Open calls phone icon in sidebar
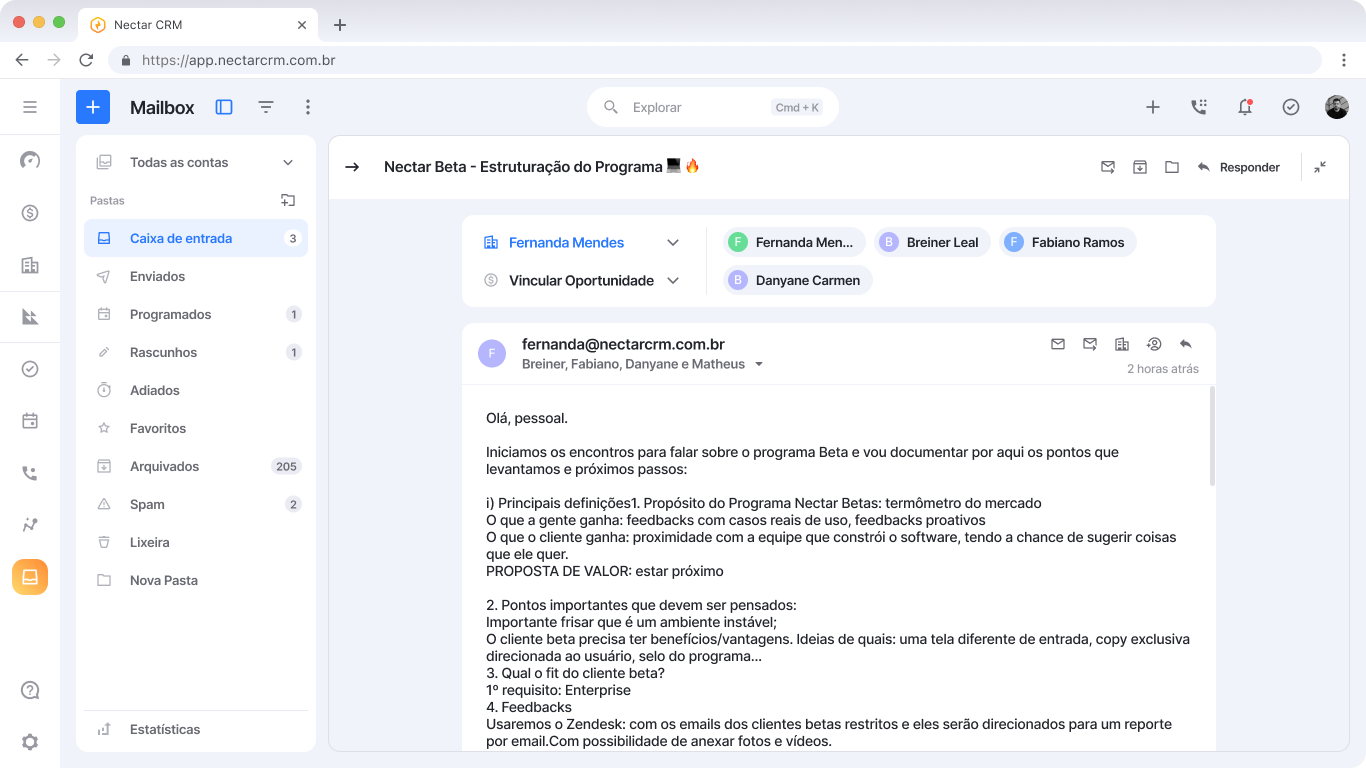 [30, 473]
